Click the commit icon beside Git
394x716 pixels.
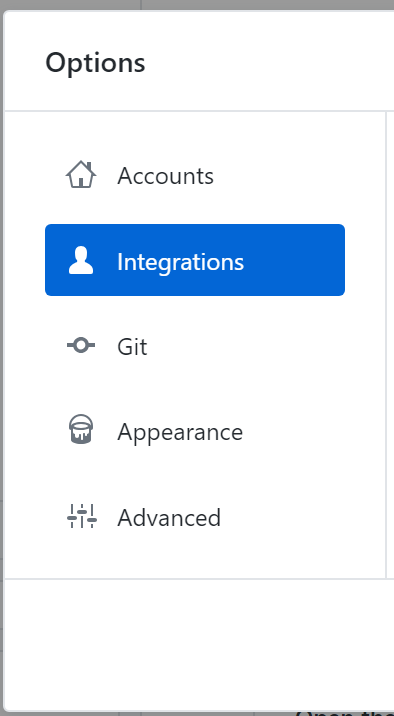(x=81, y=345)
